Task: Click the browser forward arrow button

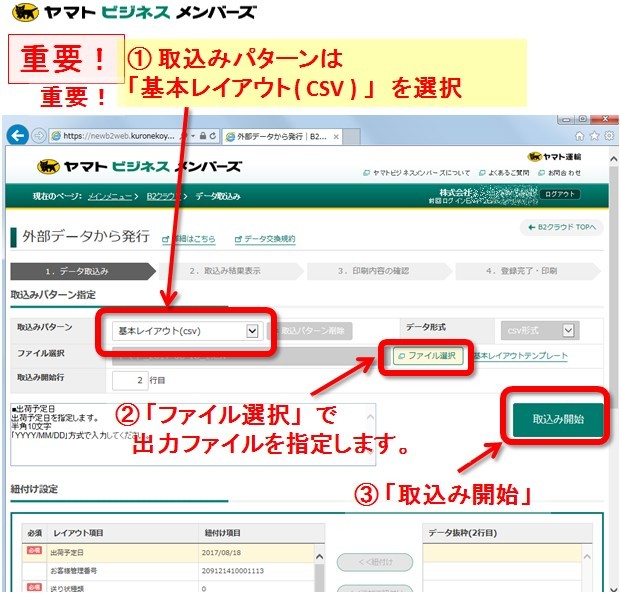Action: click(x=39, y=136)
